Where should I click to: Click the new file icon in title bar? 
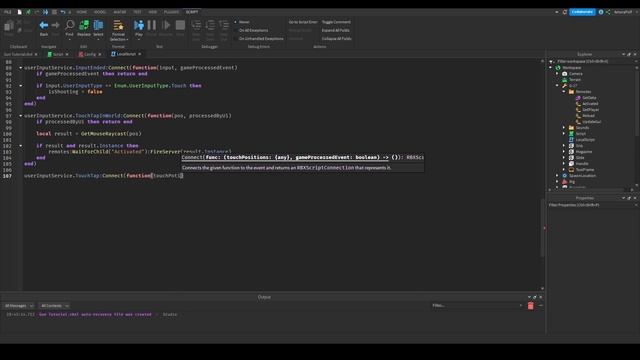coord(19,12)
